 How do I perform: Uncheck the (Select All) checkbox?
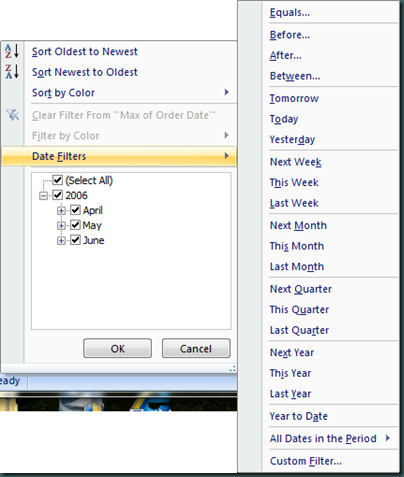(58, 180)
